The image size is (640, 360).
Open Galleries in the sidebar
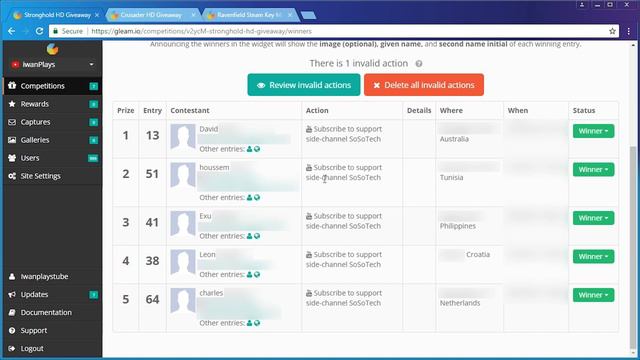tap(53, 140)
